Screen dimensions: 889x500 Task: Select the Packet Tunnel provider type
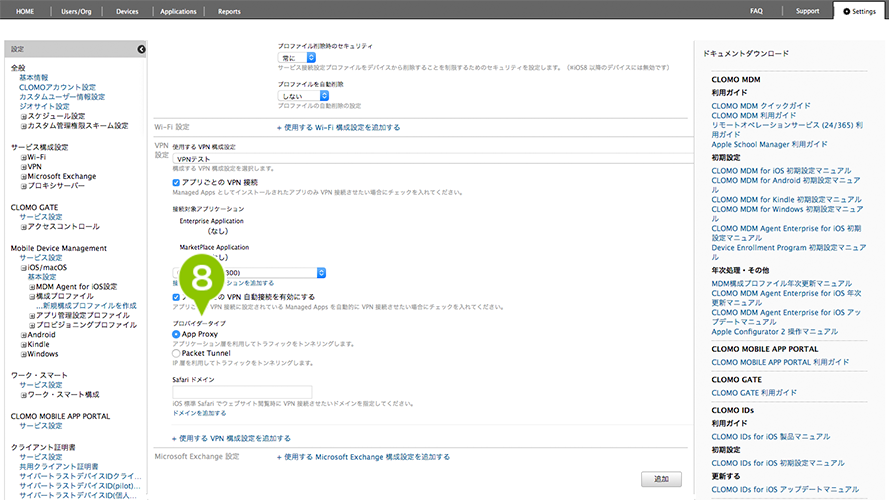pos(176,353)
